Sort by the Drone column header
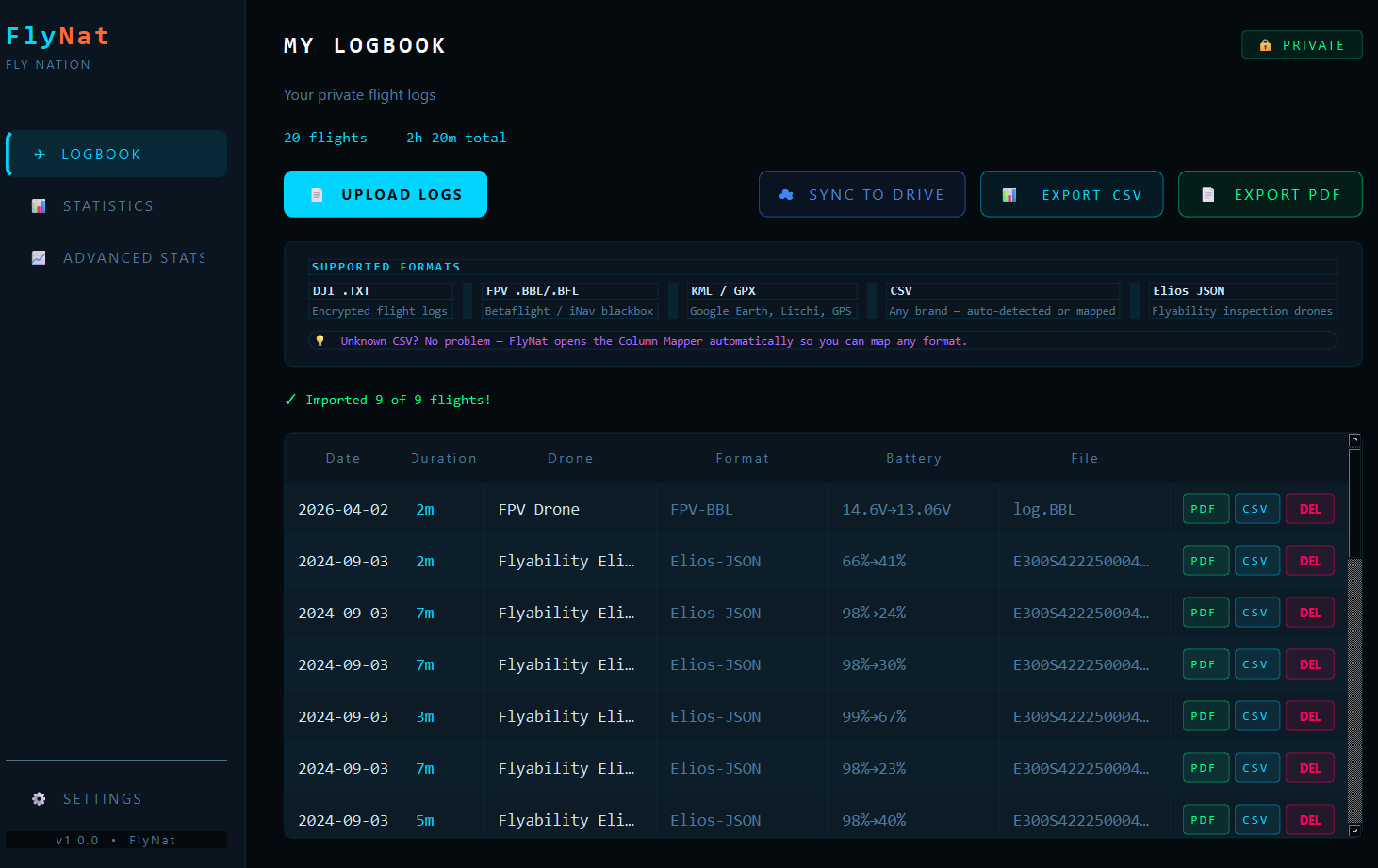The width and height of the screenshot is (1378, 868). tap(570, 458)
